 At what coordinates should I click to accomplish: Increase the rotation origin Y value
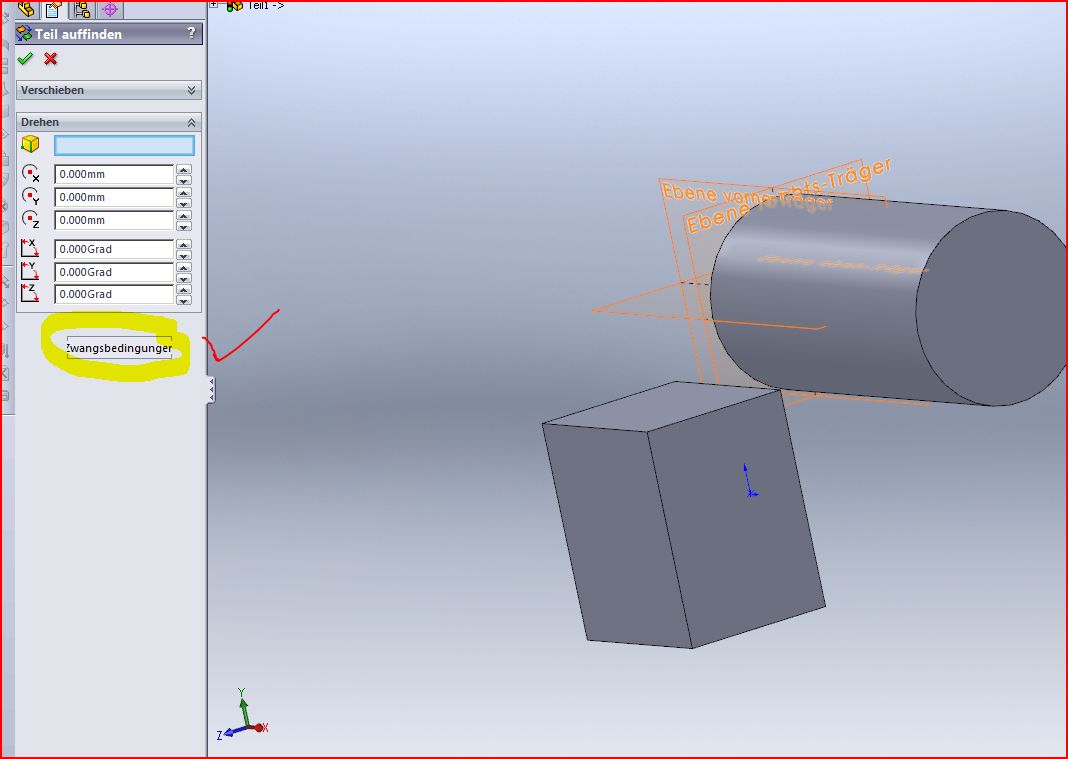(184, 192)
